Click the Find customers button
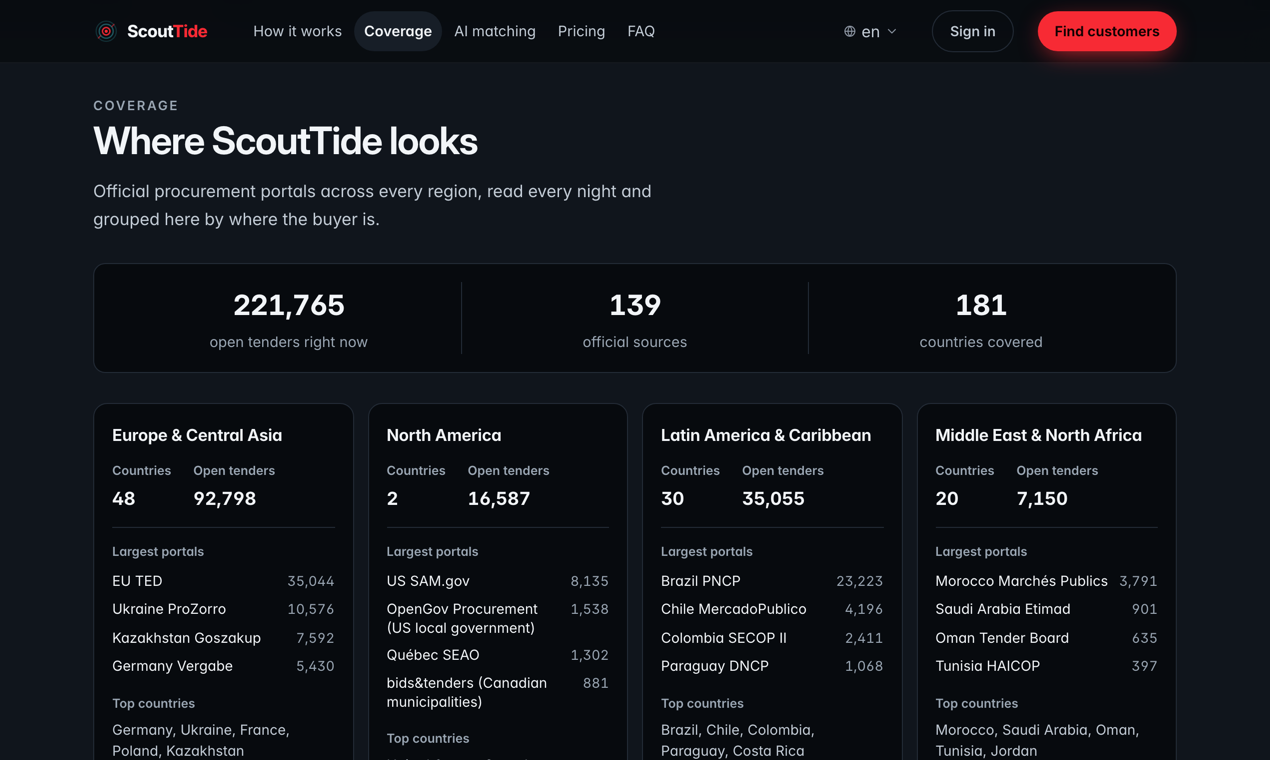This screenshot has width=1270, height=760. pos(1107,31)
